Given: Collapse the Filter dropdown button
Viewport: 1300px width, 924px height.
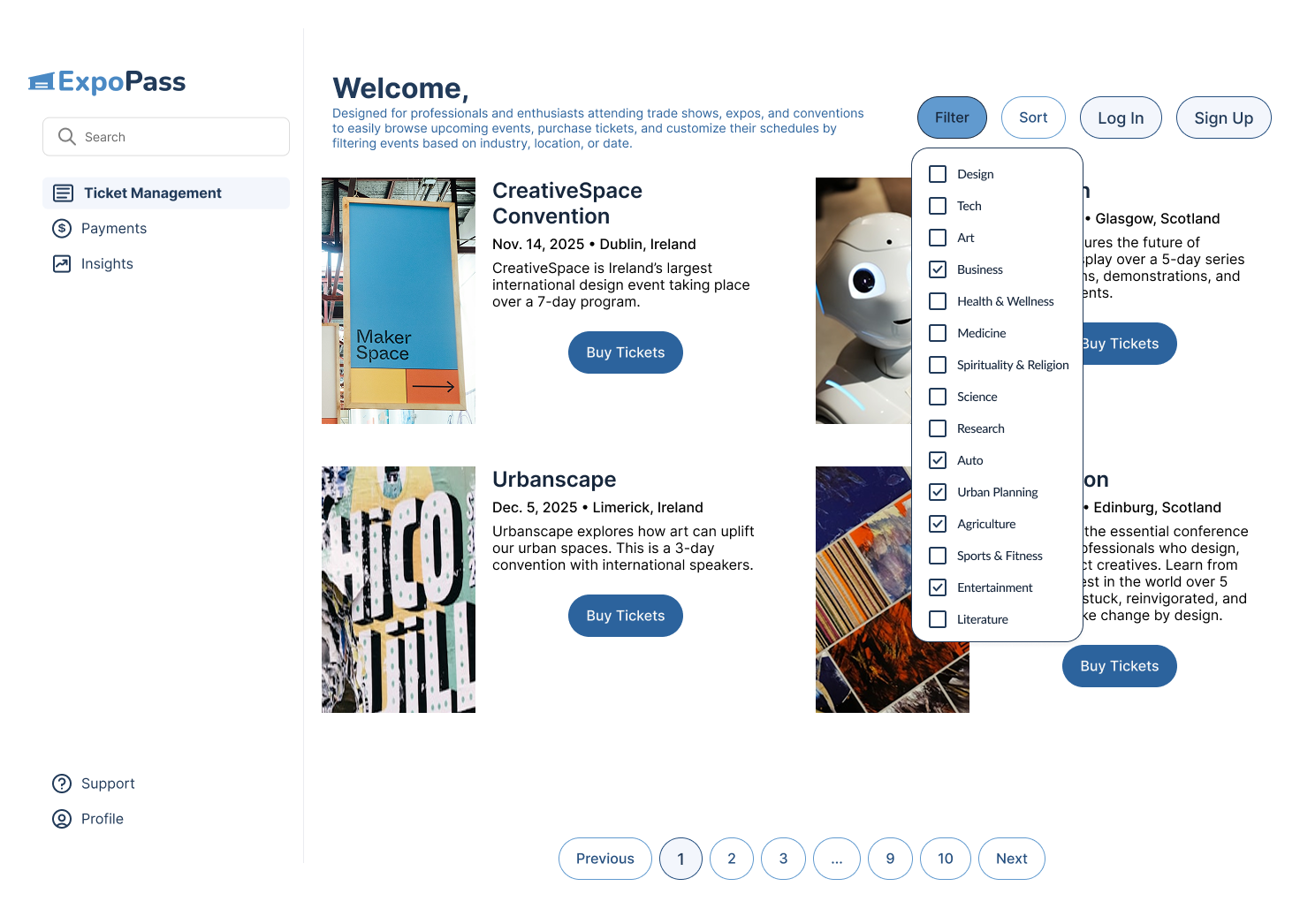Looking at the screenshot, I should (952, 117).
